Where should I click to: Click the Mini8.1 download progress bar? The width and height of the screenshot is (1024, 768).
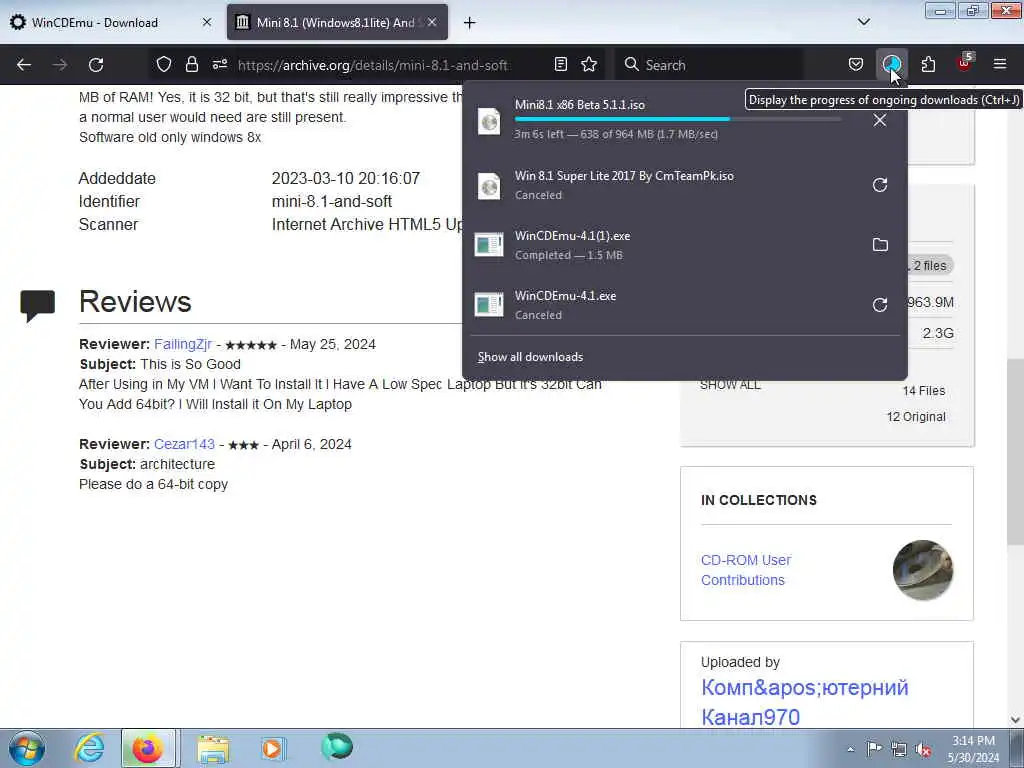click(x=677, y=119)
